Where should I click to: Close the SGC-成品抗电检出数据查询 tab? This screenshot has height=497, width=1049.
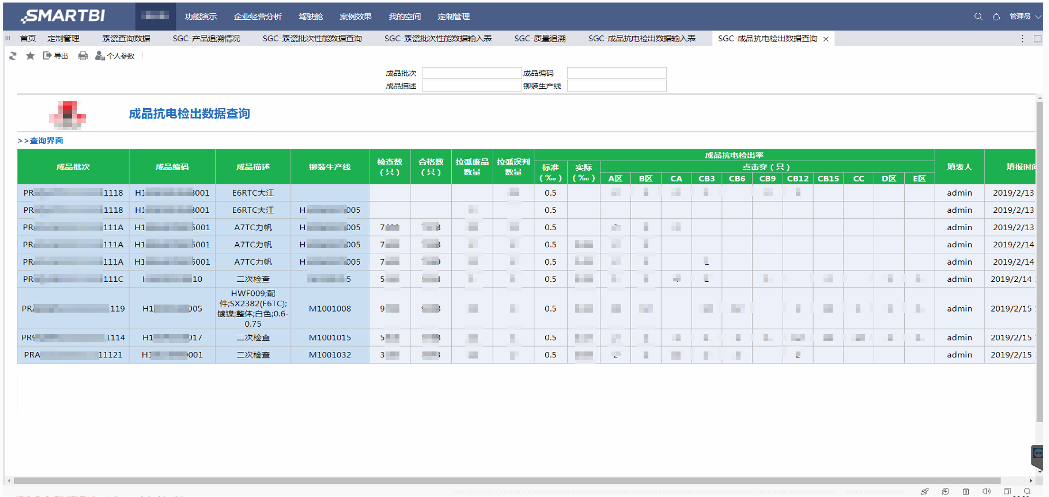coord(826,39)
